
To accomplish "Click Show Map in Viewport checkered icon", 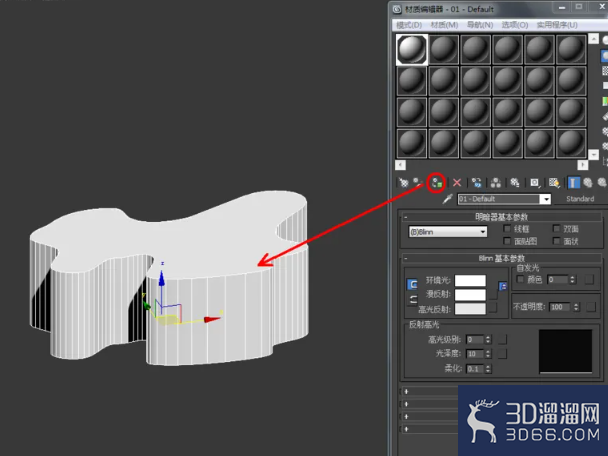I will 554,183.
